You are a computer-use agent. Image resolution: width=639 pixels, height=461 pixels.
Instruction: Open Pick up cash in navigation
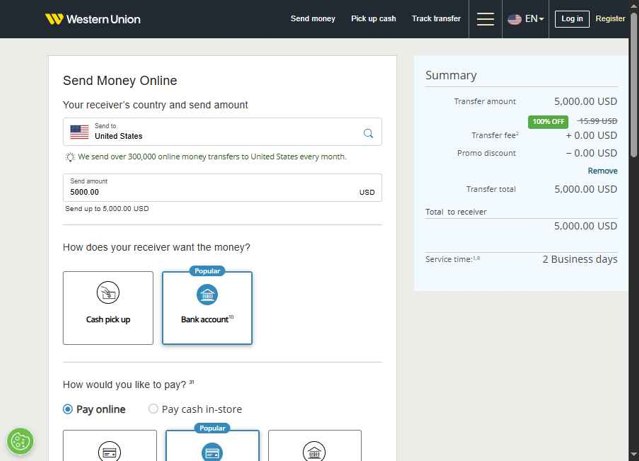coord(373,19)
